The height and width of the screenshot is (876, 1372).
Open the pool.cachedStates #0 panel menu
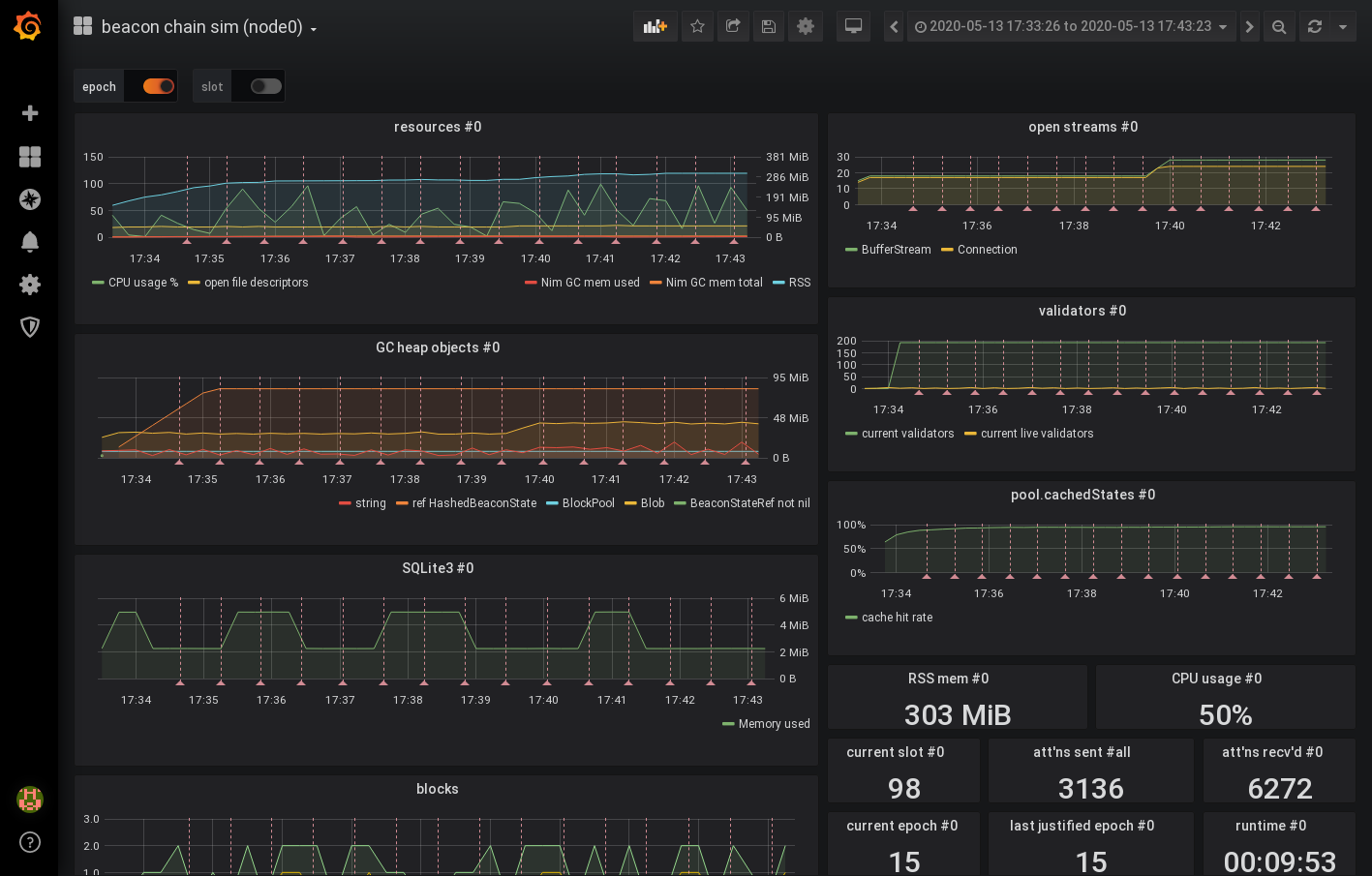(1082, 495)
